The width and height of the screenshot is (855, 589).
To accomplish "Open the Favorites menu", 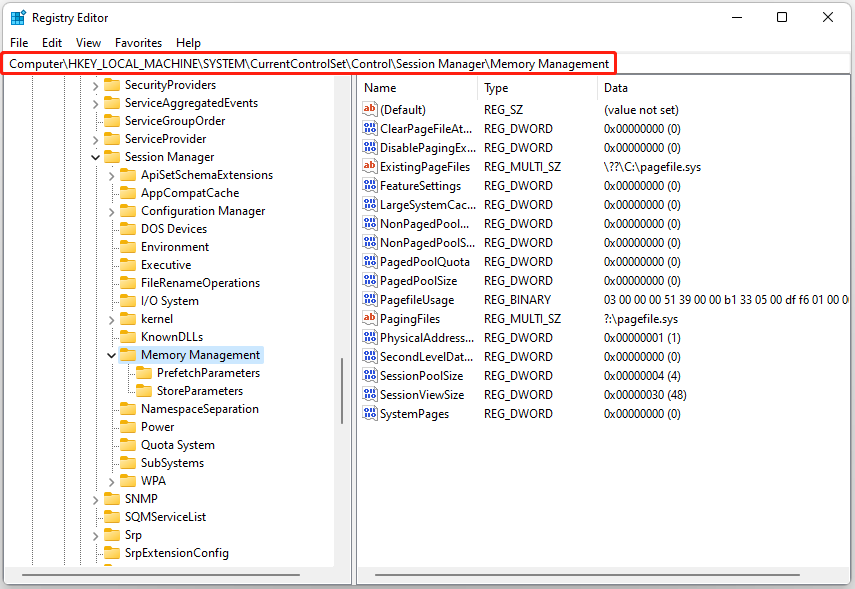I will 139,43.
